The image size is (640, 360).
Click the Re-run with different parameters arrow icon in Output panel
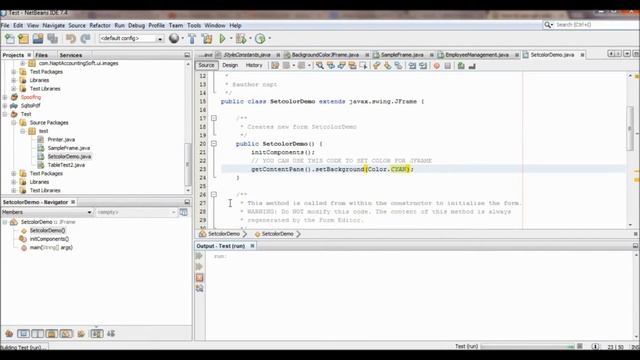[199, 267]
